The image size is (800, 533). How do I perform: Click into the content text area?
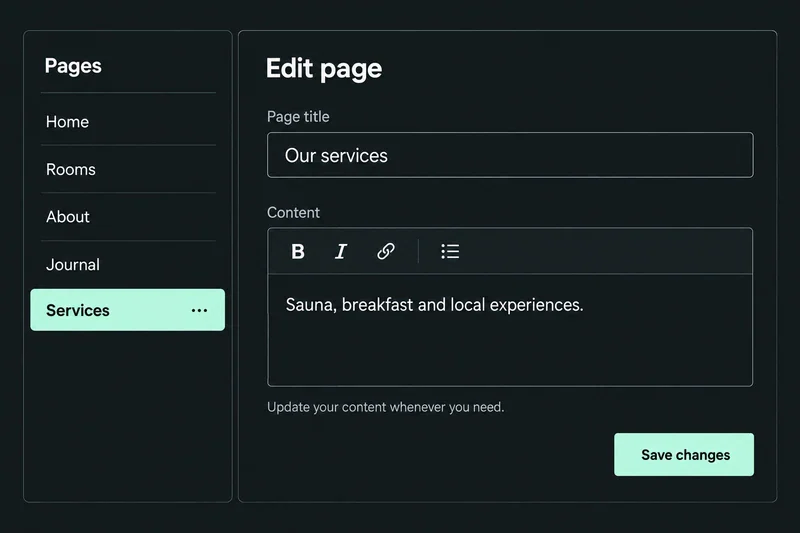[x=510, y=330]
